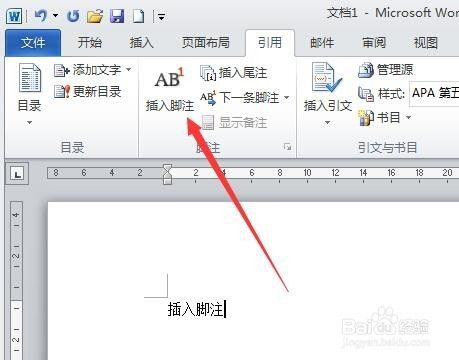Click the tab selector box left of ruler

tap(17, 173)
